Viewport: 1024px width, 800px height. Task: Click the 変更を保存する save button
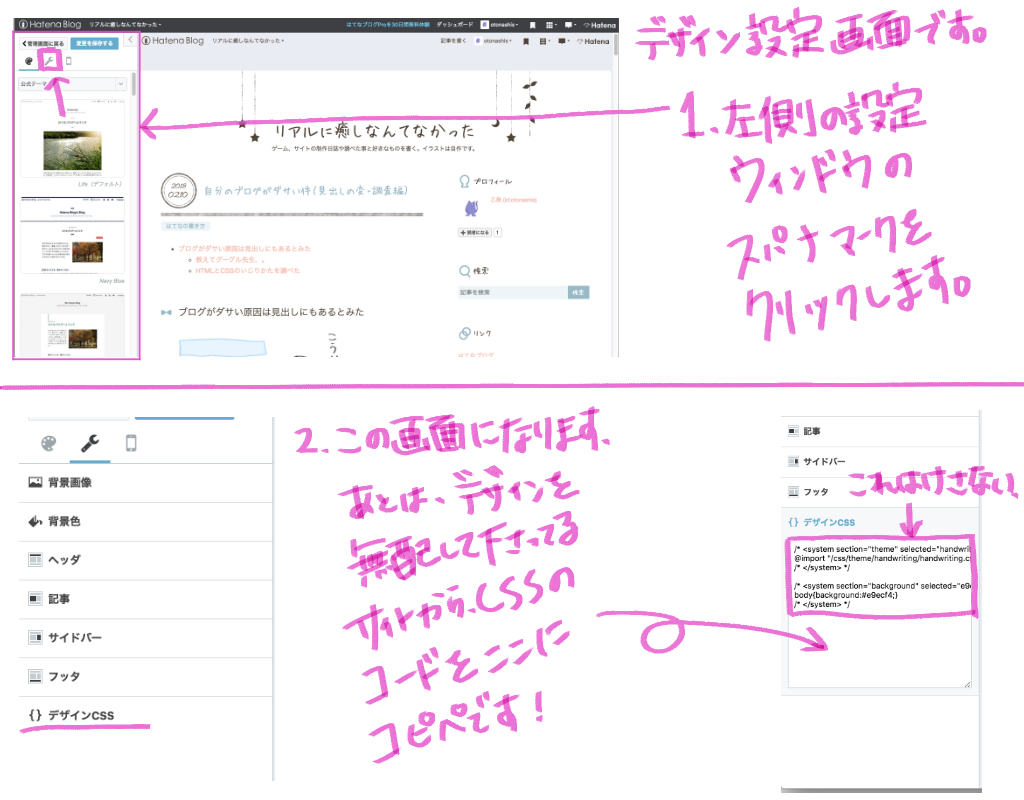coord(95,45)
